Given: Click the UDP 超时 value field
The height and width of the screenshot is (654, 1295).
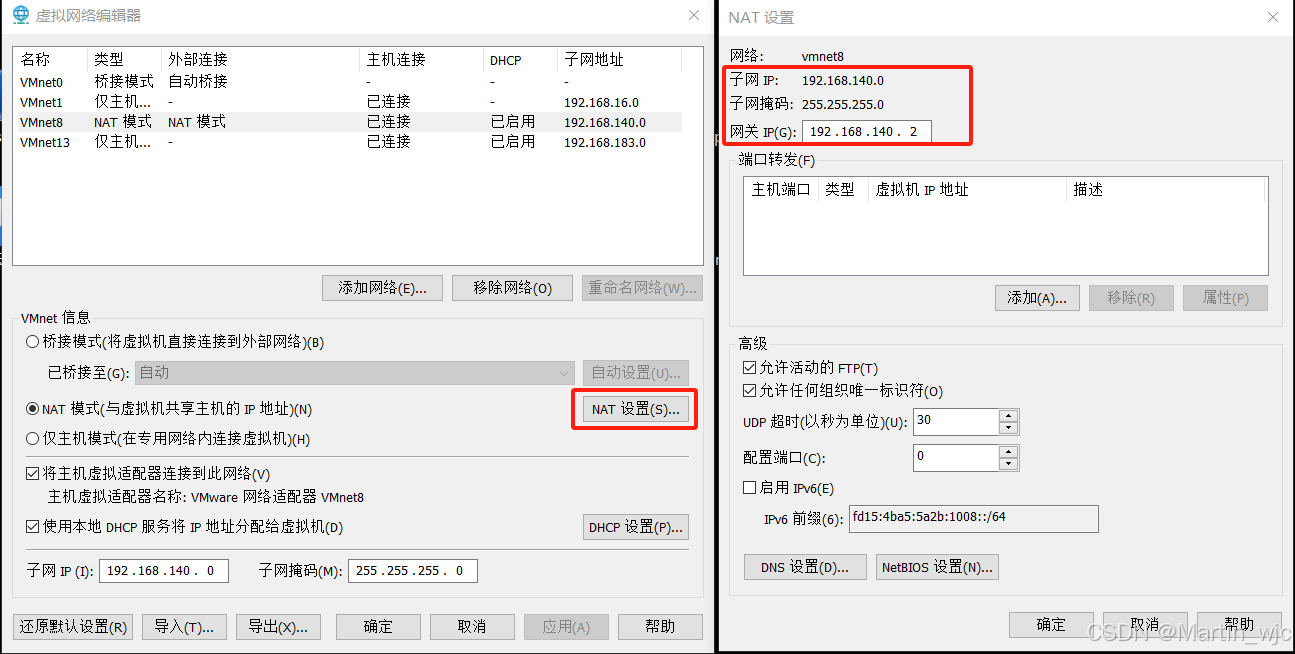Looking at the screenshot, I should click(956, 422).
